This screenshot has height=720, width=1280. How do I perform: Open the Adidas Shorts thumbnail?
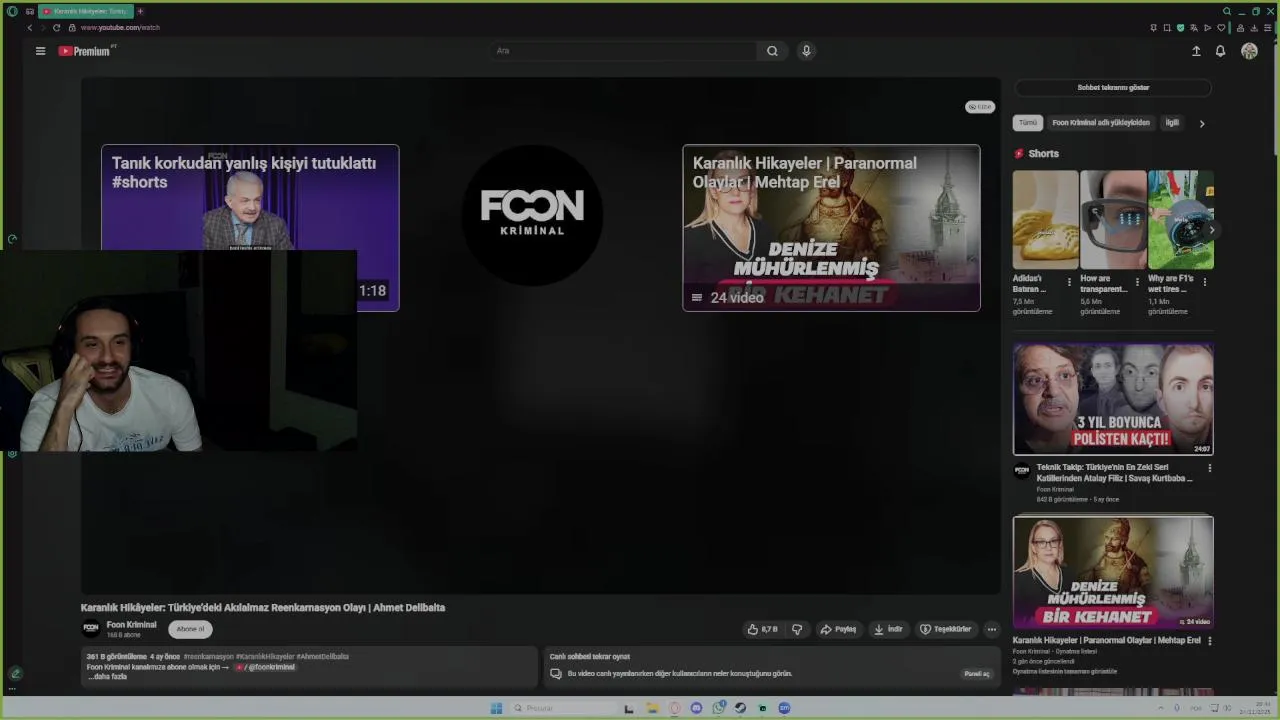pyautogui.click(x=1045, y=220)
